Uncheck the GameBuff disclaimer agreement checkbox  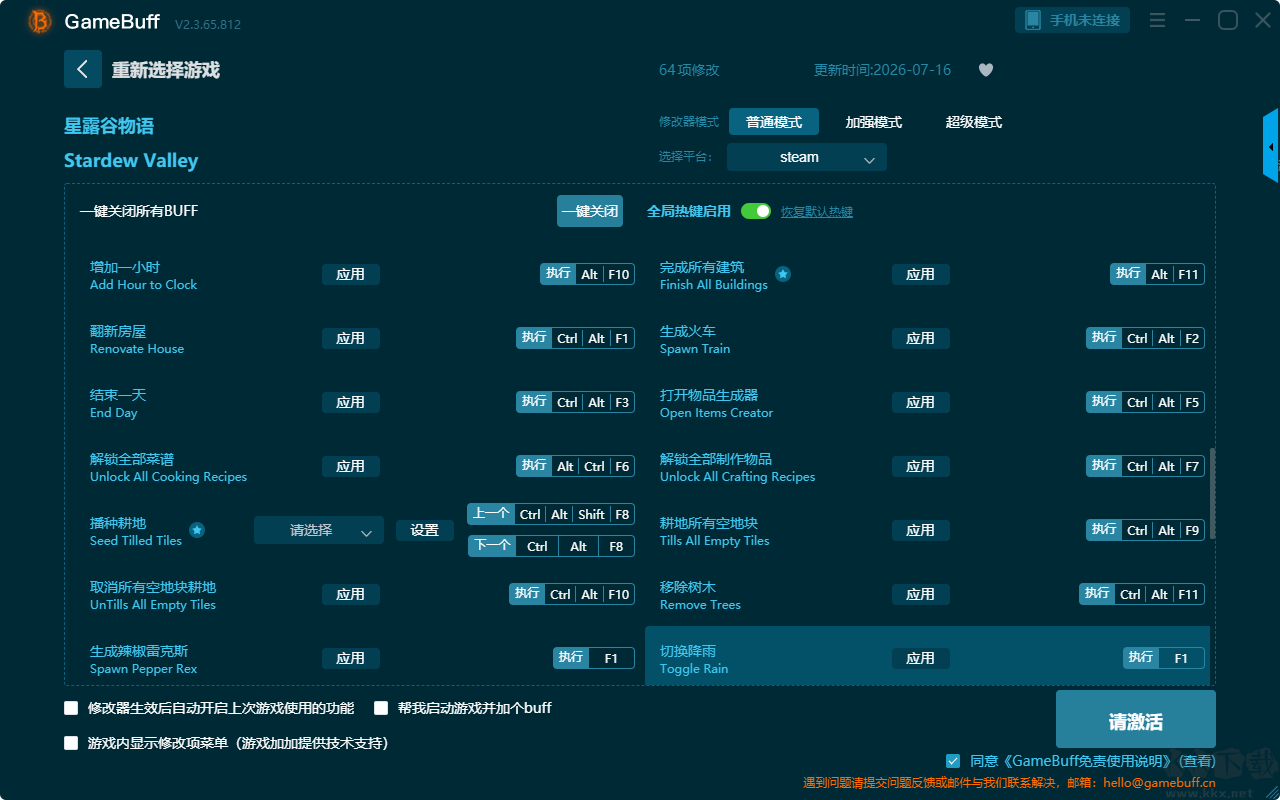953,761
